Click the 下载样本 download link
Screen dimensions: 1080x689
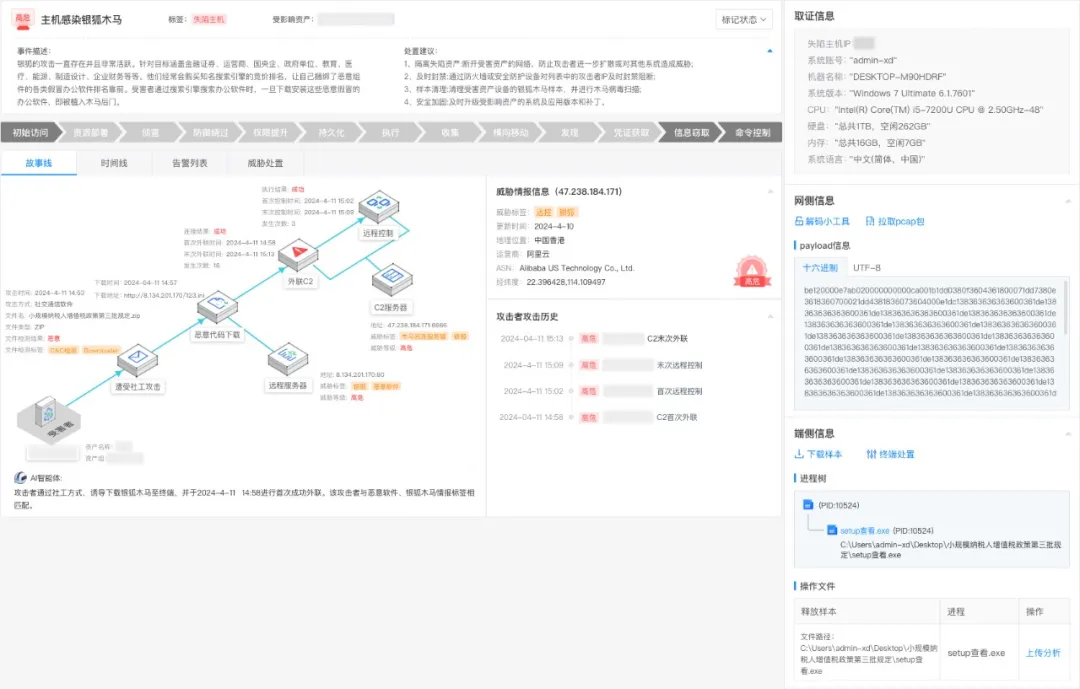[818, 454]
